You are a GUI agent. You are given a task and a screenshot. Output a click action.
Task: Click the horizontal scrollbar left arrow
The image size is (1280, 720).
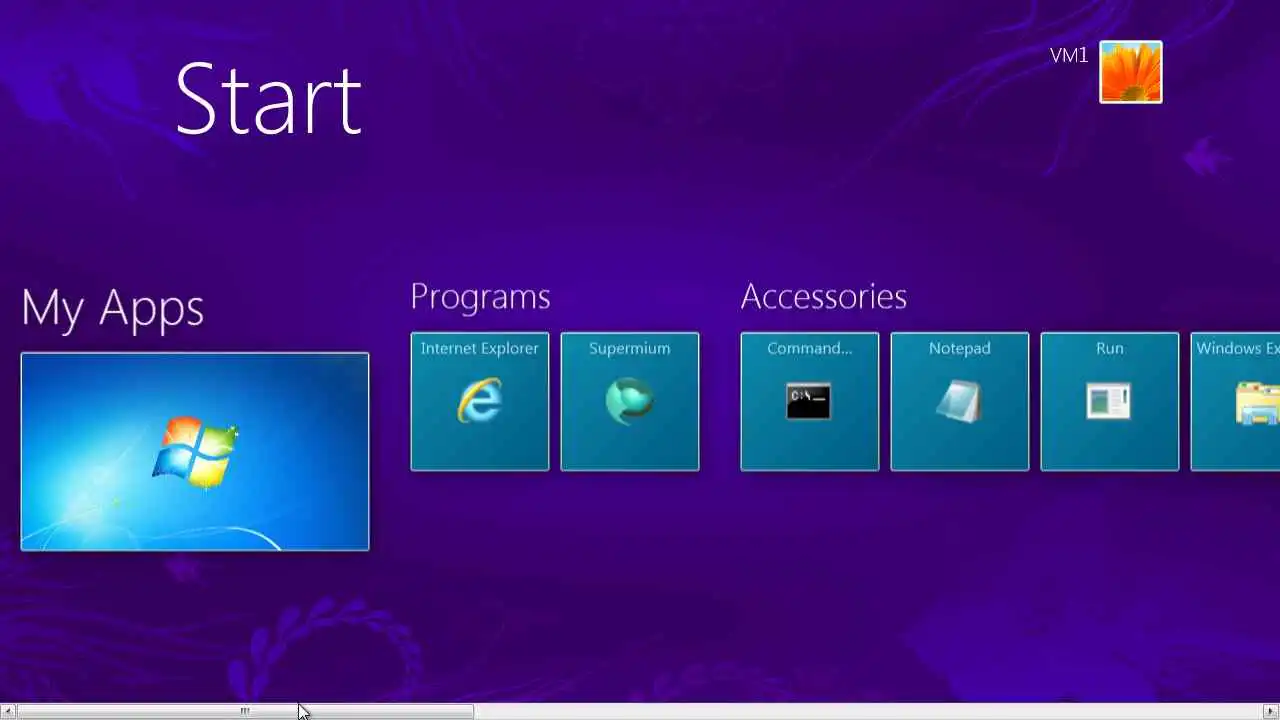(8, 711)
